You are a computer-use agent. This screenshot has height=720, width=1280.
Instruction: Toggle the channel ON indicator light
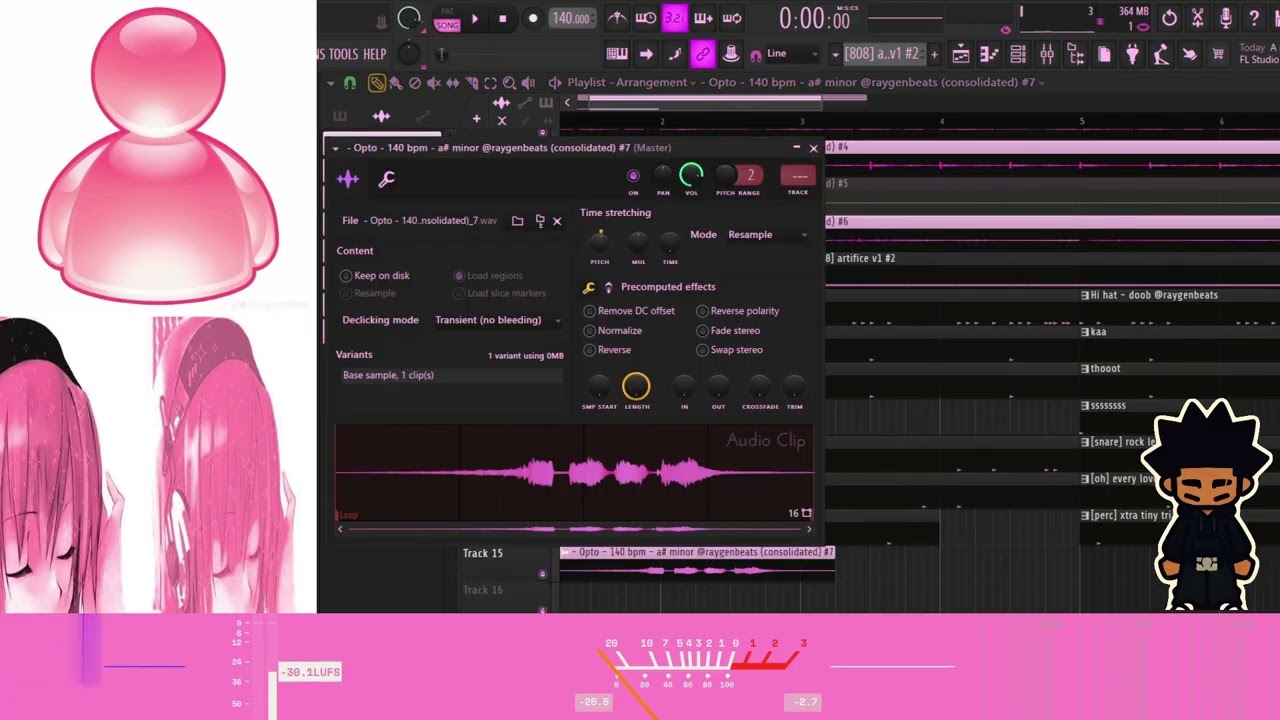click(x=633, y=176)
